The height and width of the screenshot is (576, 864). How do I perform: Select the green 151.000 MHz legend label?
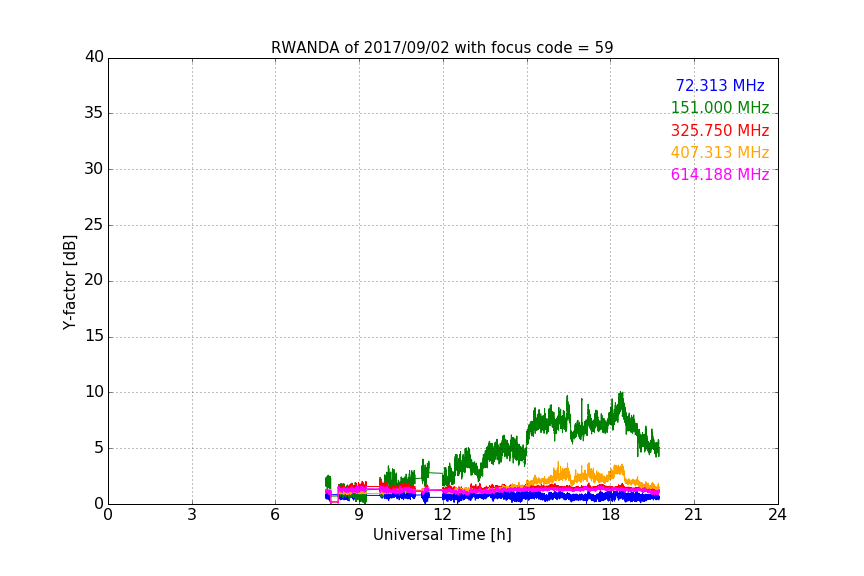pyautogui.click(x=720, y=108)
